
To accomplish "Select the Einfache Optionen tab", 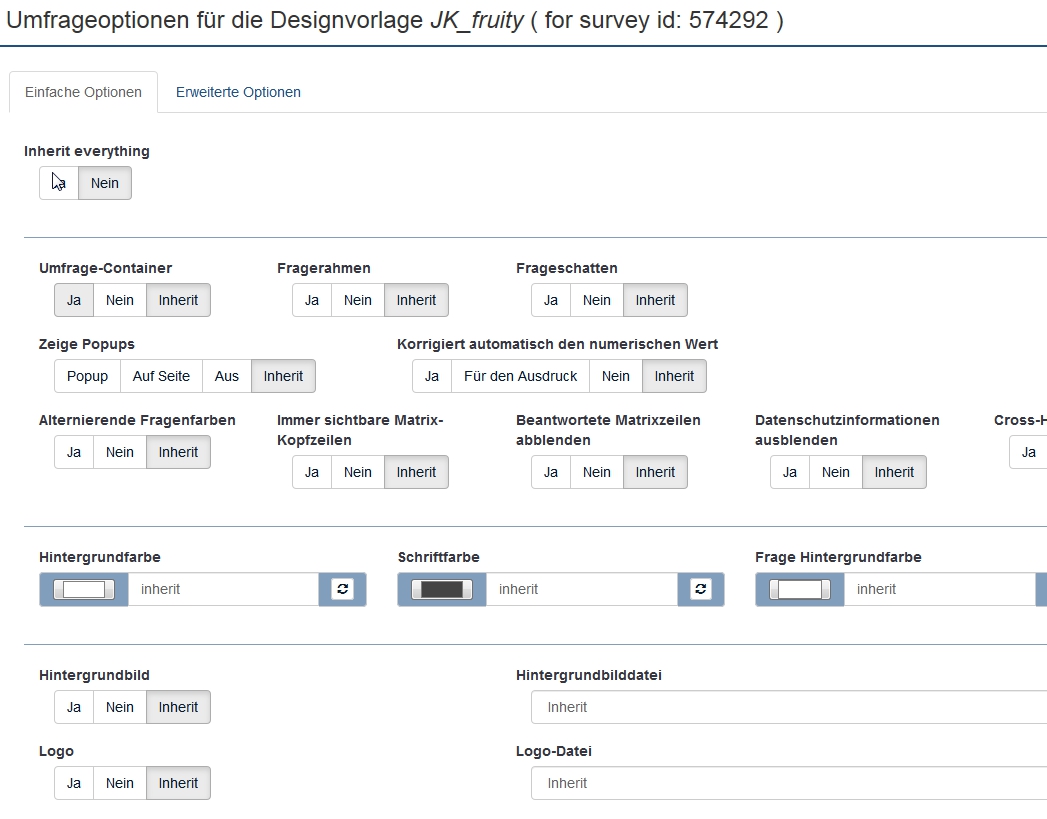I will (x=83, y=92).
